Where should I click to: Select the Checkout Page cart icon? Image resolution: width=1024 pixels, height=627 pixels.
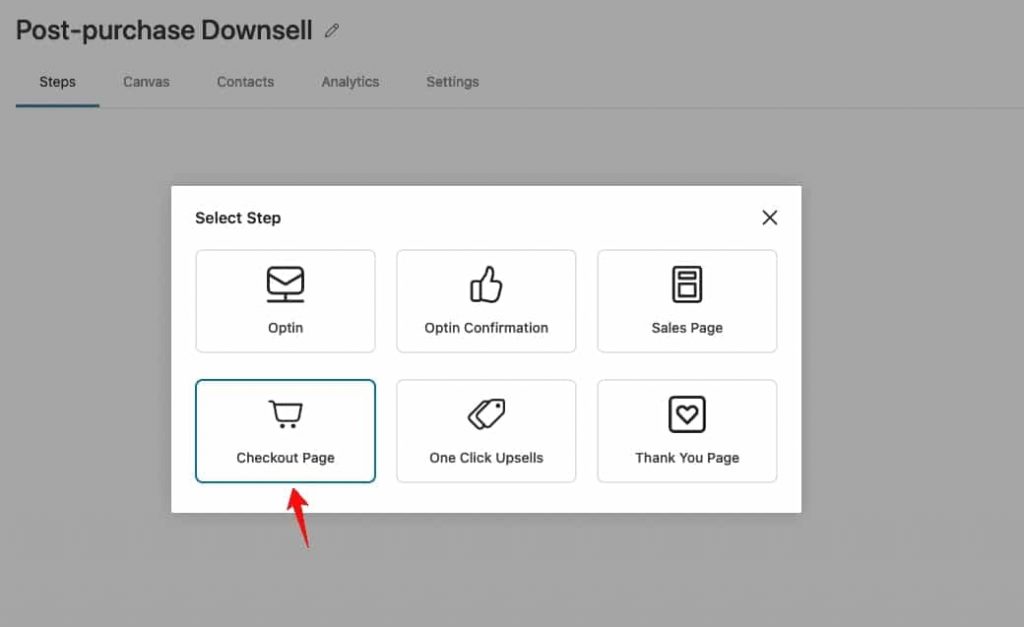285,414
